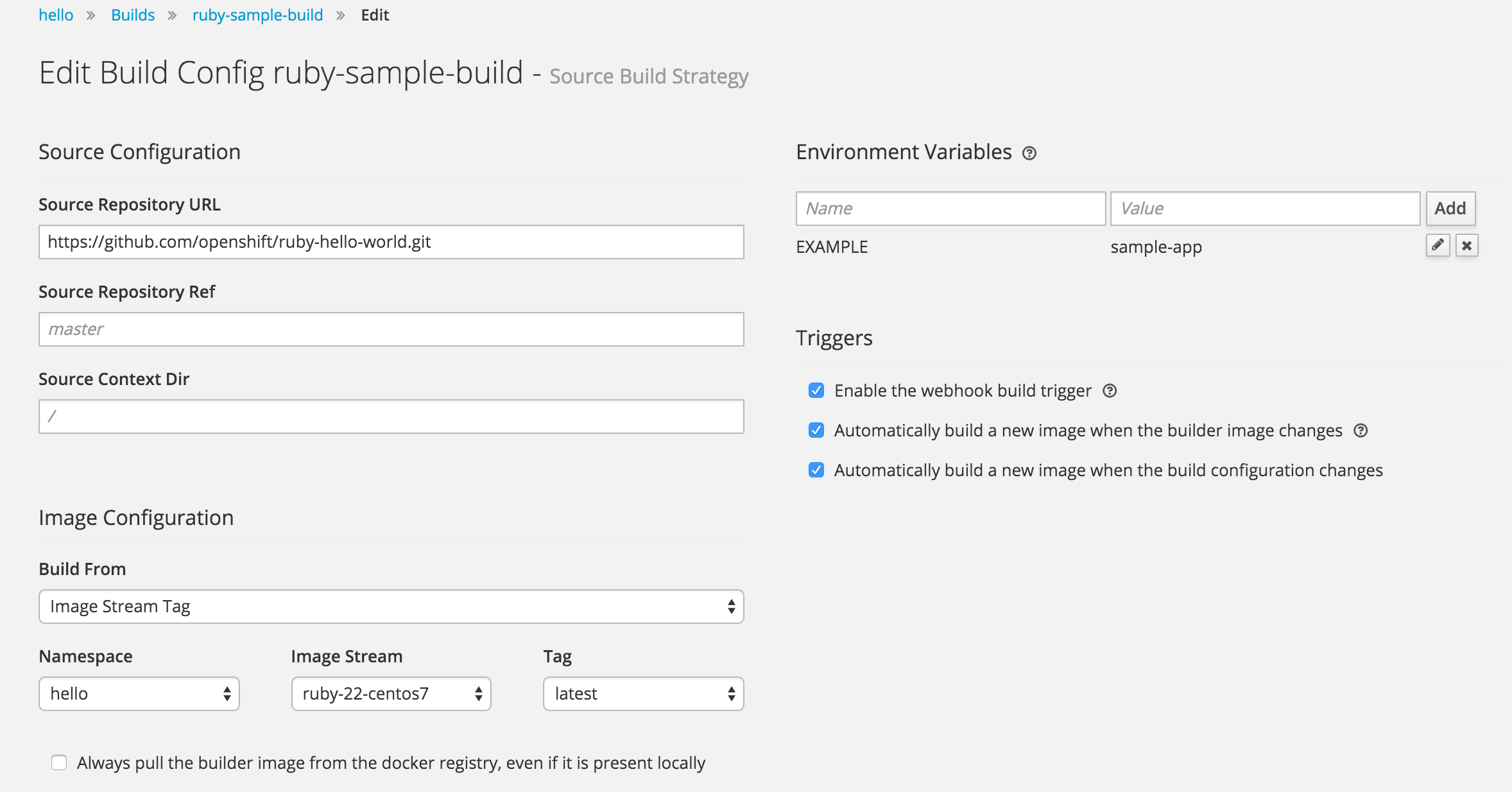Image resolution: width=1512 pixels, height=792 pixels.
Task: Expand the Image Stream dropdown
Action: tap(390, 693)
